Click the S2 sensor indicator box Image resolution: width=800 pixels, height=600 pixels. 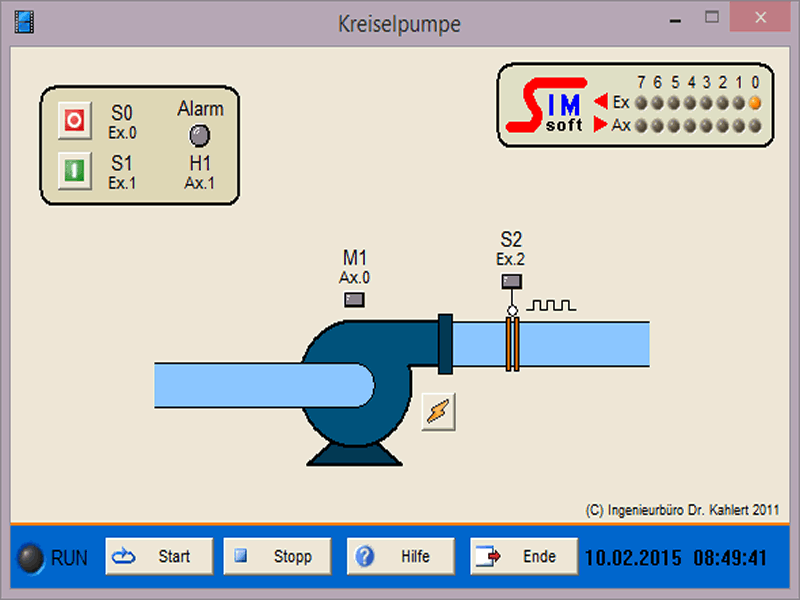511,281
